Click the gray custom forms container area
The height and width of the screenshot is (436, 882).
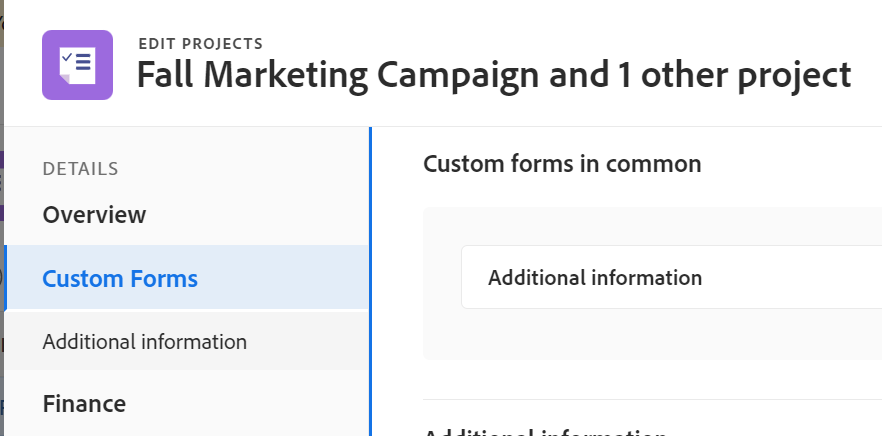coord(650,335)
